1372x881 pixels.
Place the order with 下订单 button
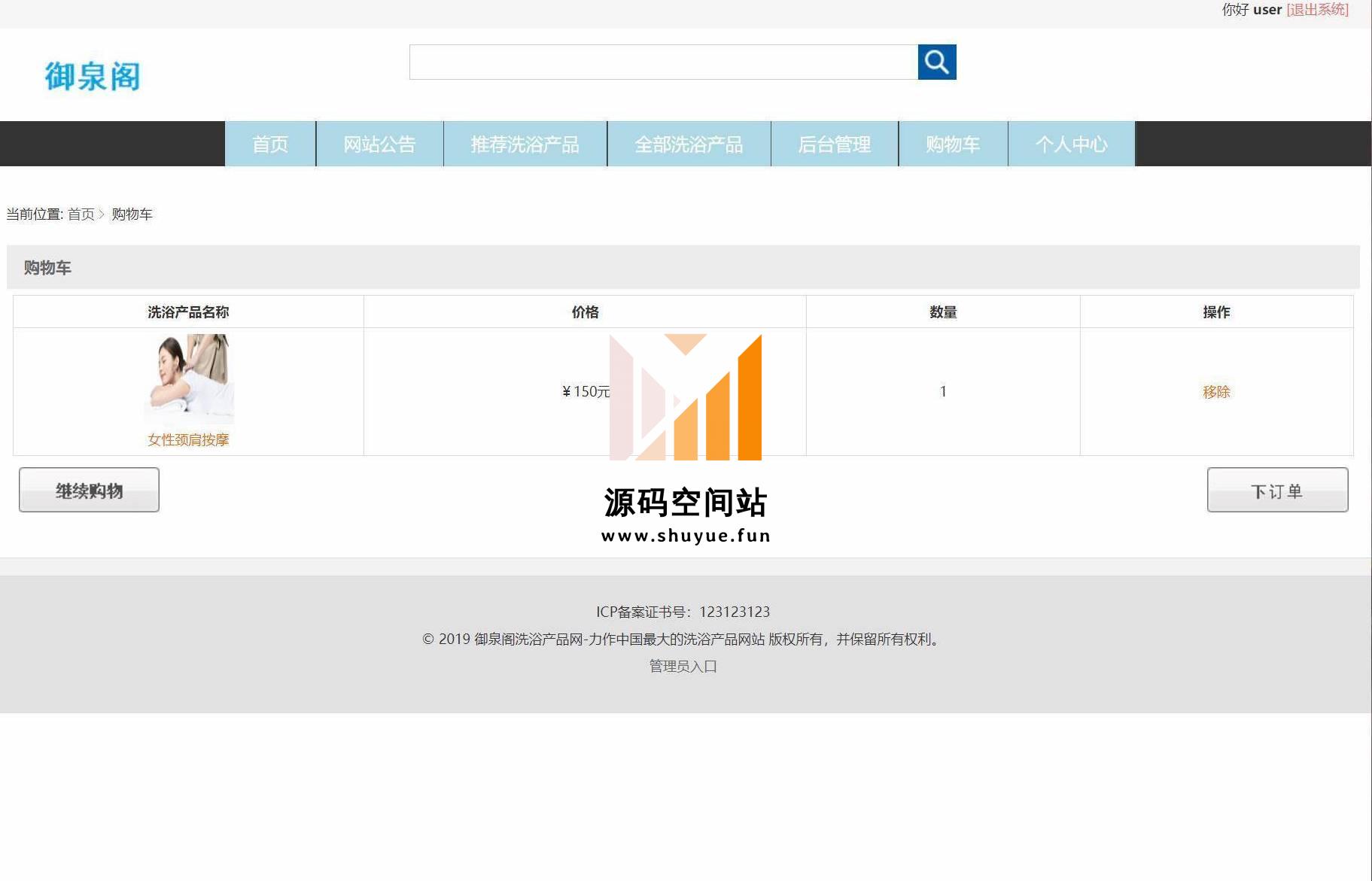[x=1277, y=490]
